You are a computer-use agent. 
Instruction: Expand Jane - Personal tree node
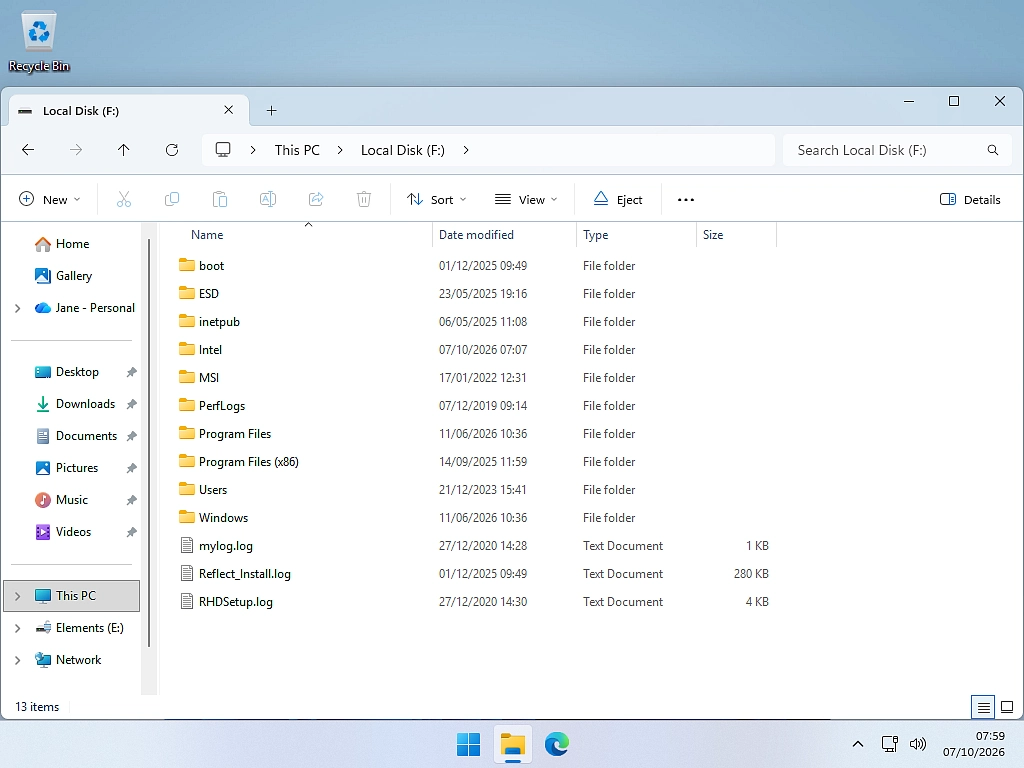tap(18, 308)
